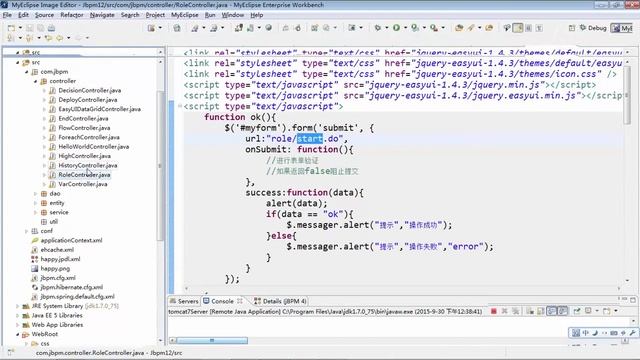Image resolution: width=640 pixels, height=360 pixels.
Task: Switch to Details (jBPM 4) tab
Action: click(280, 301)
